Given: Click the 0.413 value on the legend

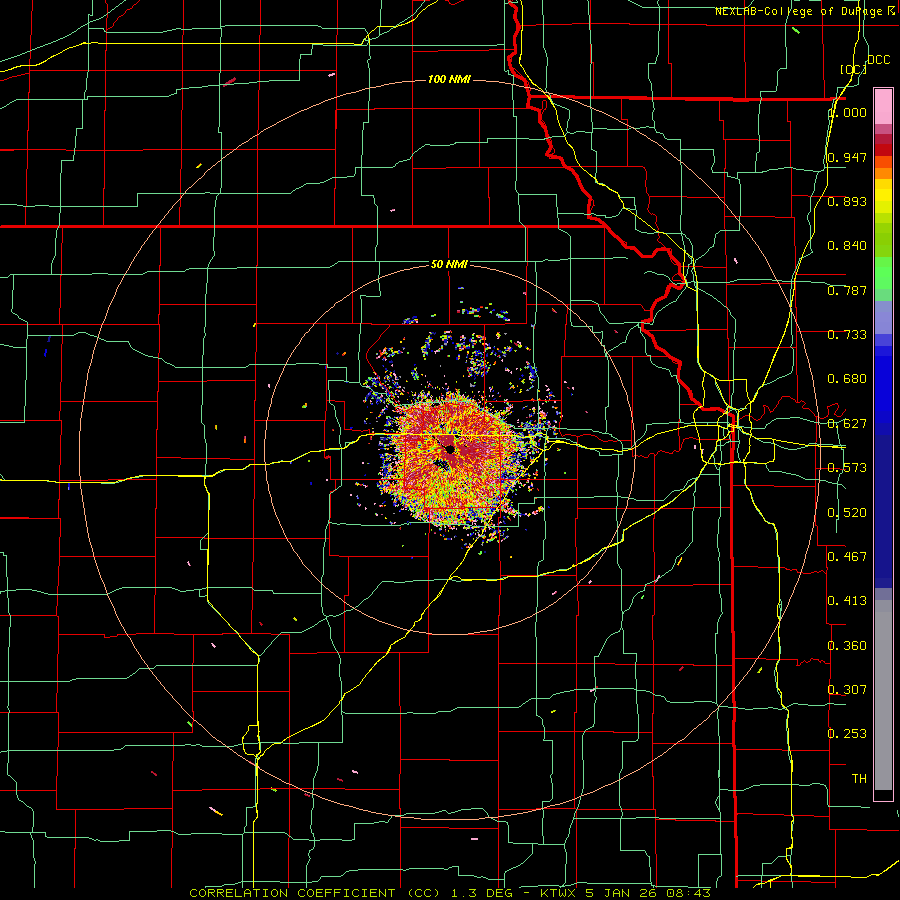Looking at the screenshot, I should (847, 601).
